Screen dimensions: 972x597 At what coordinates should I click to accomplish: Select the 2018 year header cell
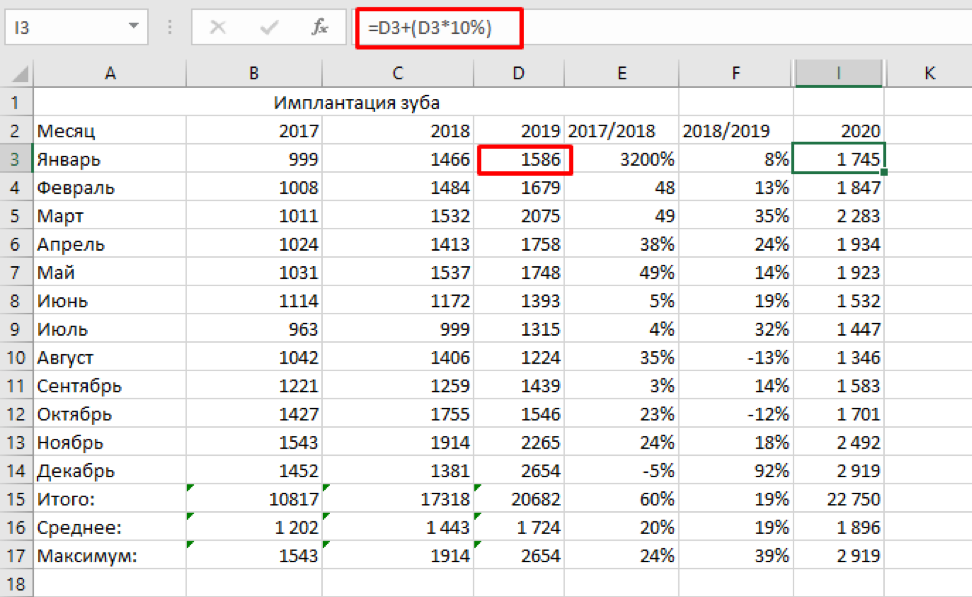click(398, 131)
